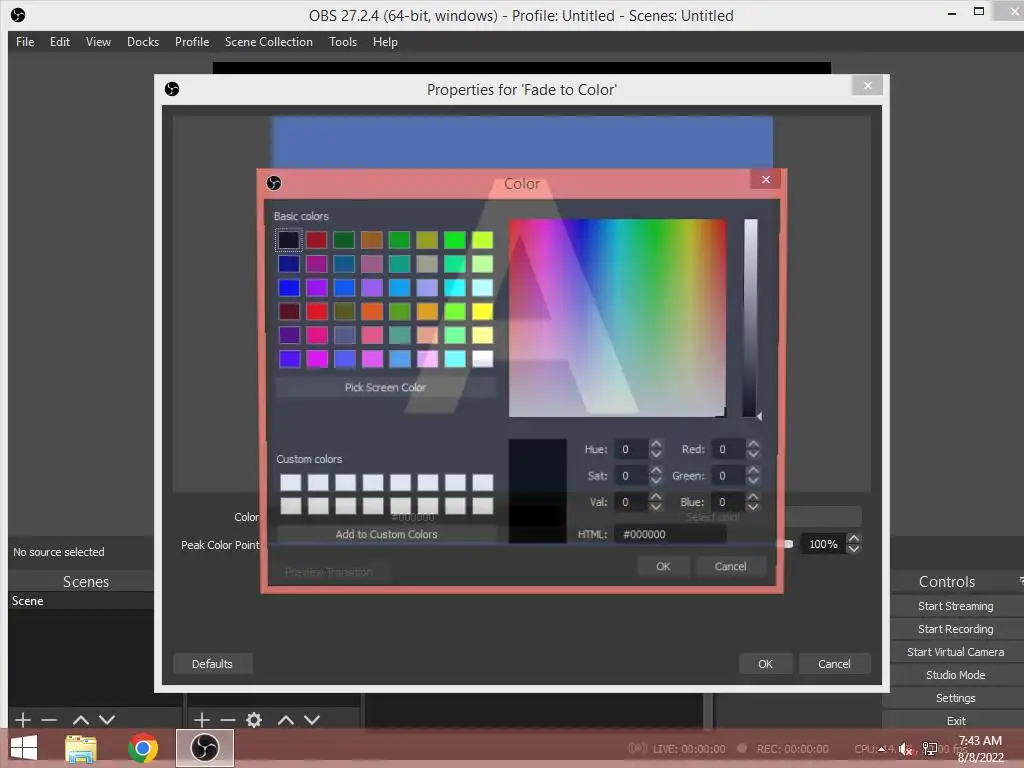The height and width of the screenshot is (768, 1024).
Task: Click Start Virtual Camera
Action: tap(955, 652)
